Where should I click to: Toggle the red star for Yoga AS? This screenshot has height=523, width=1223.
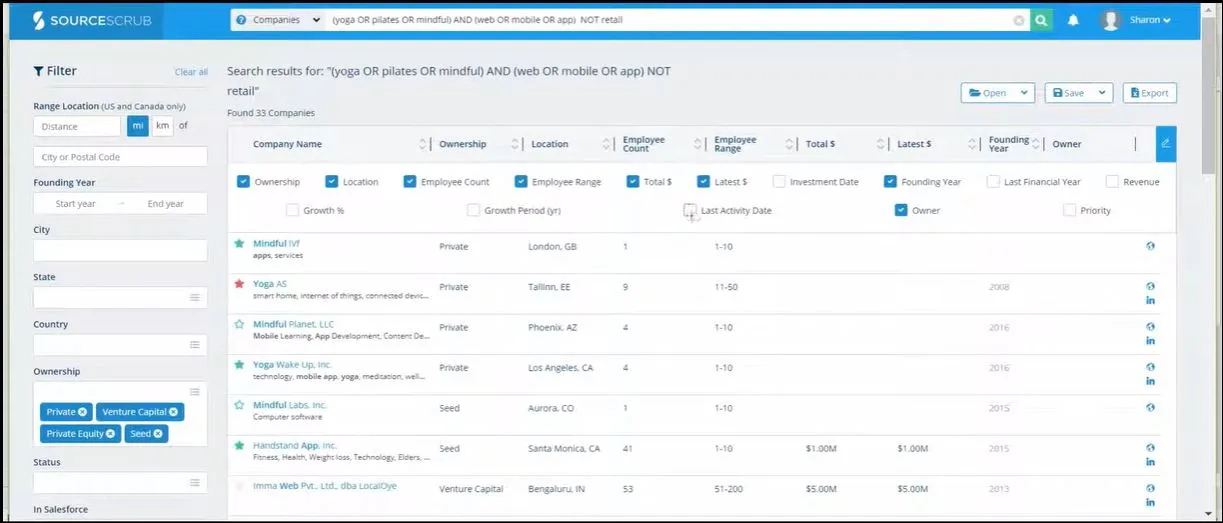239,284
